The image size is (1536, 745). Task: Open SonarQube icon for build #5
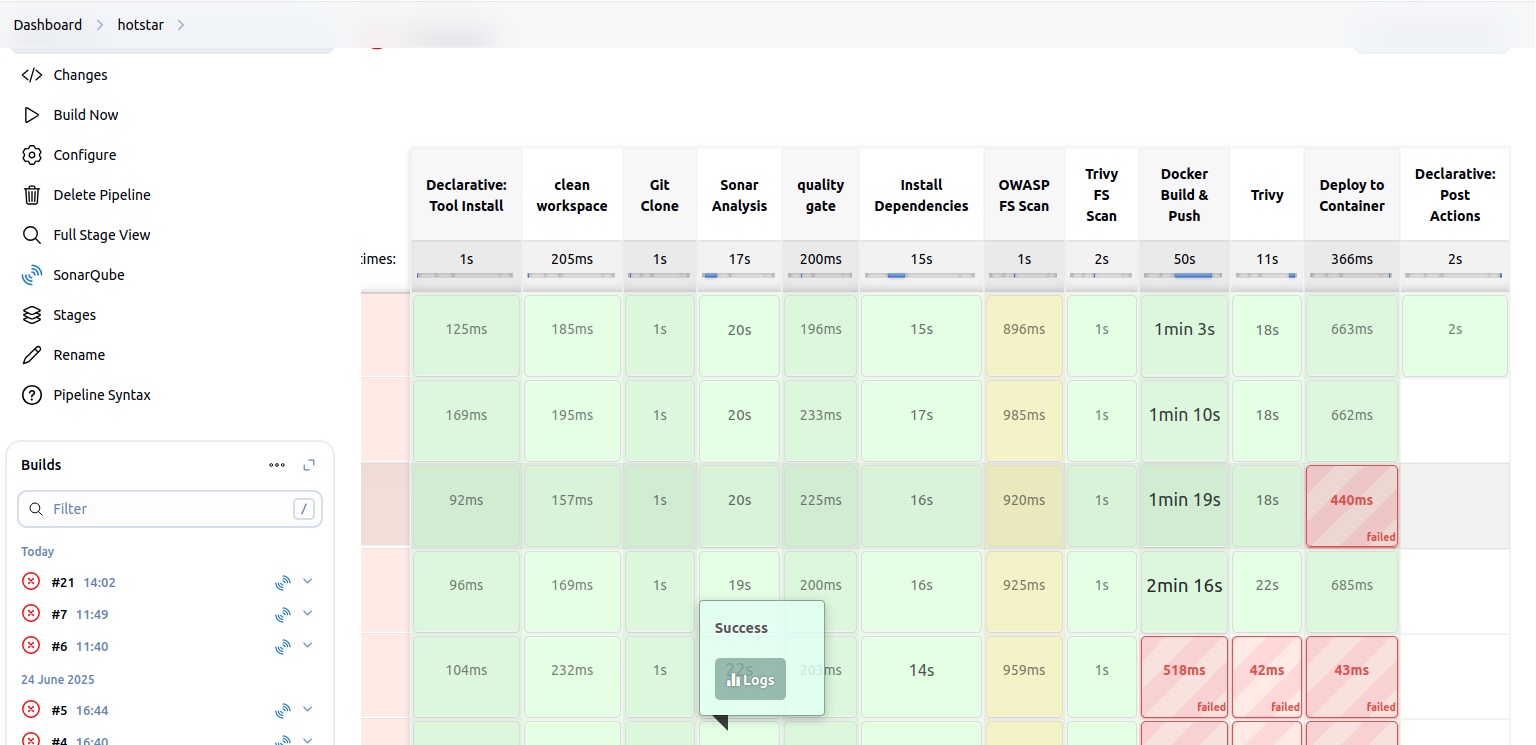point(283,710)
